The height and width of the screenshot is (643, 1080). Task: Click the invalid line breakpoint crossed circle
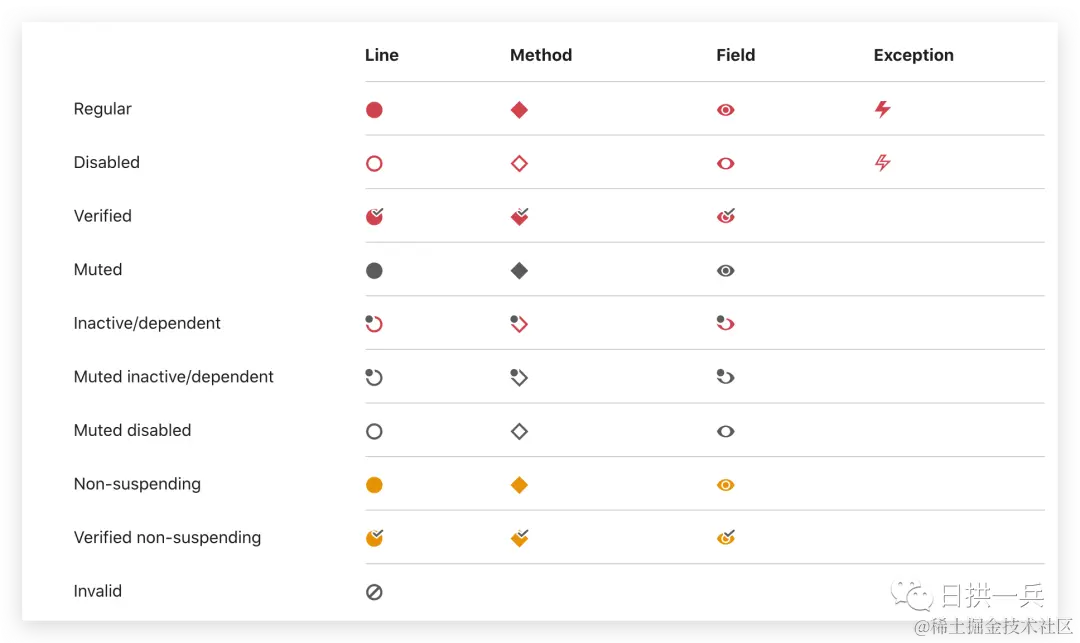coord(374,592)
